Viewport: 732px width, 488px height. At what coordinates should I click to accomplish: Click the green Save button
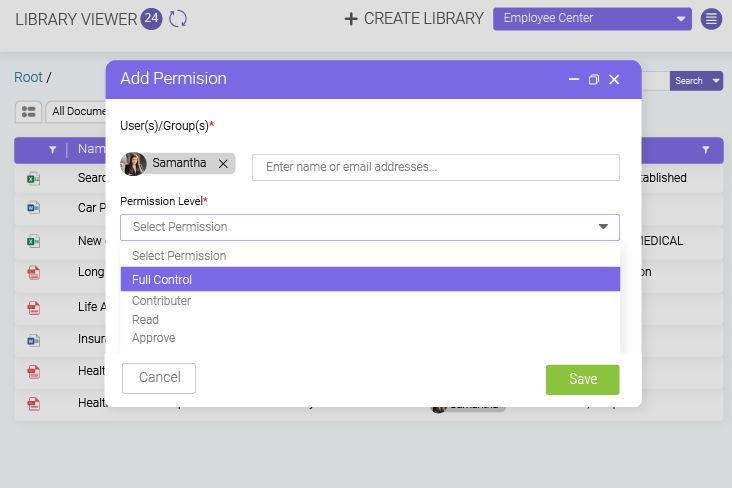pos(583,380)
